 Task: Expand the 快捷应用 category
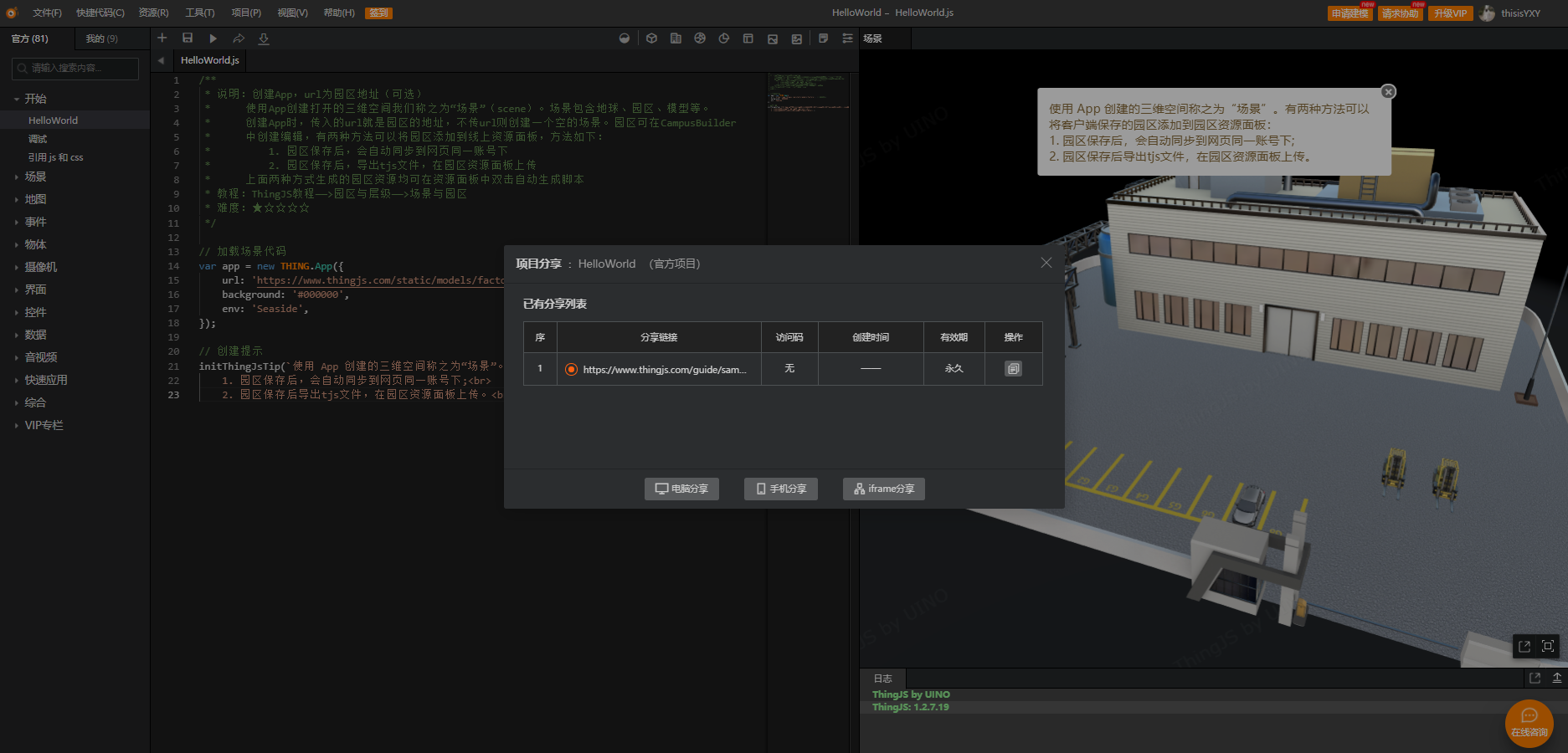[x=16, y=380]
